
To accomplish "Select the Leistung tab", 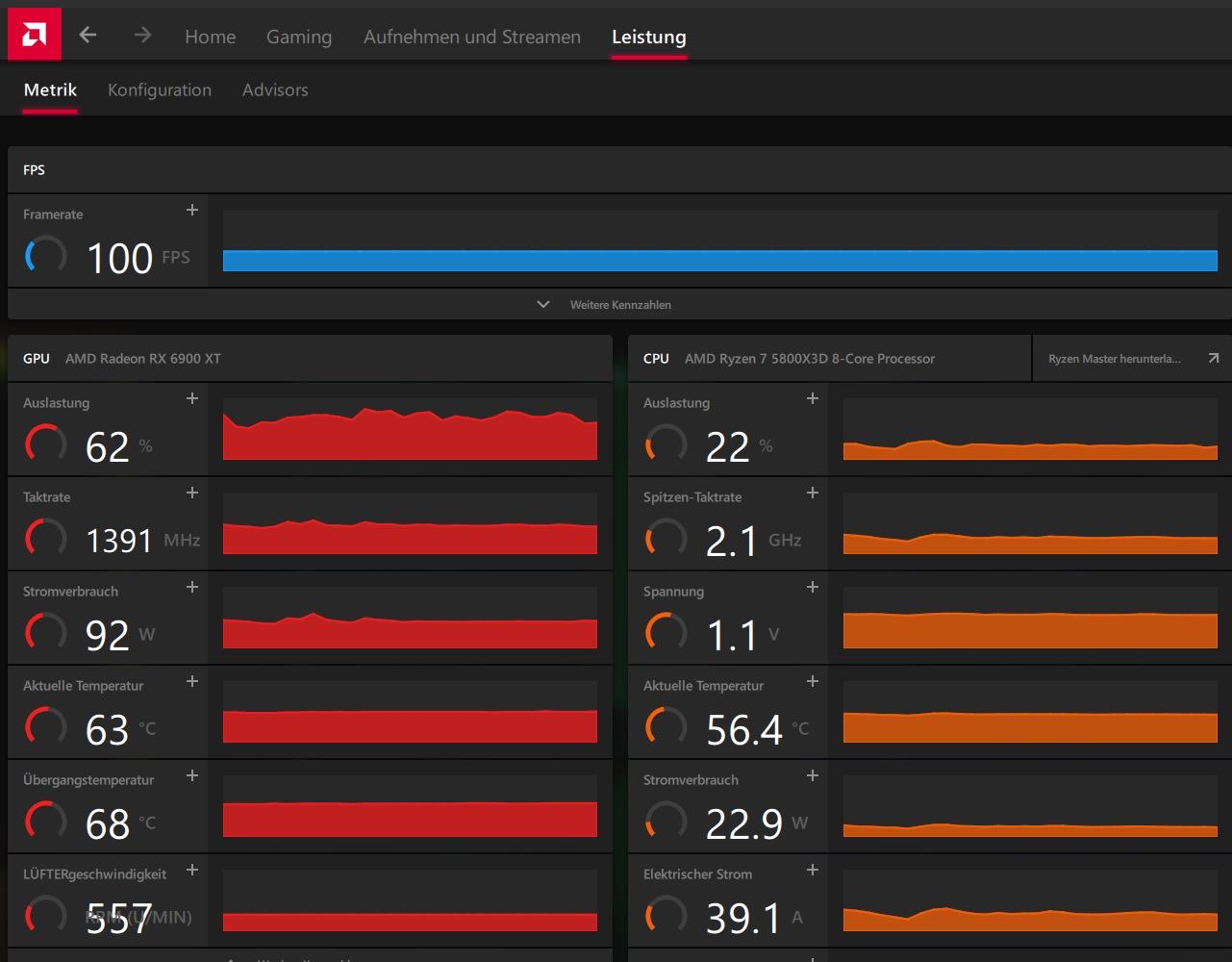I will tap(649, 37).
